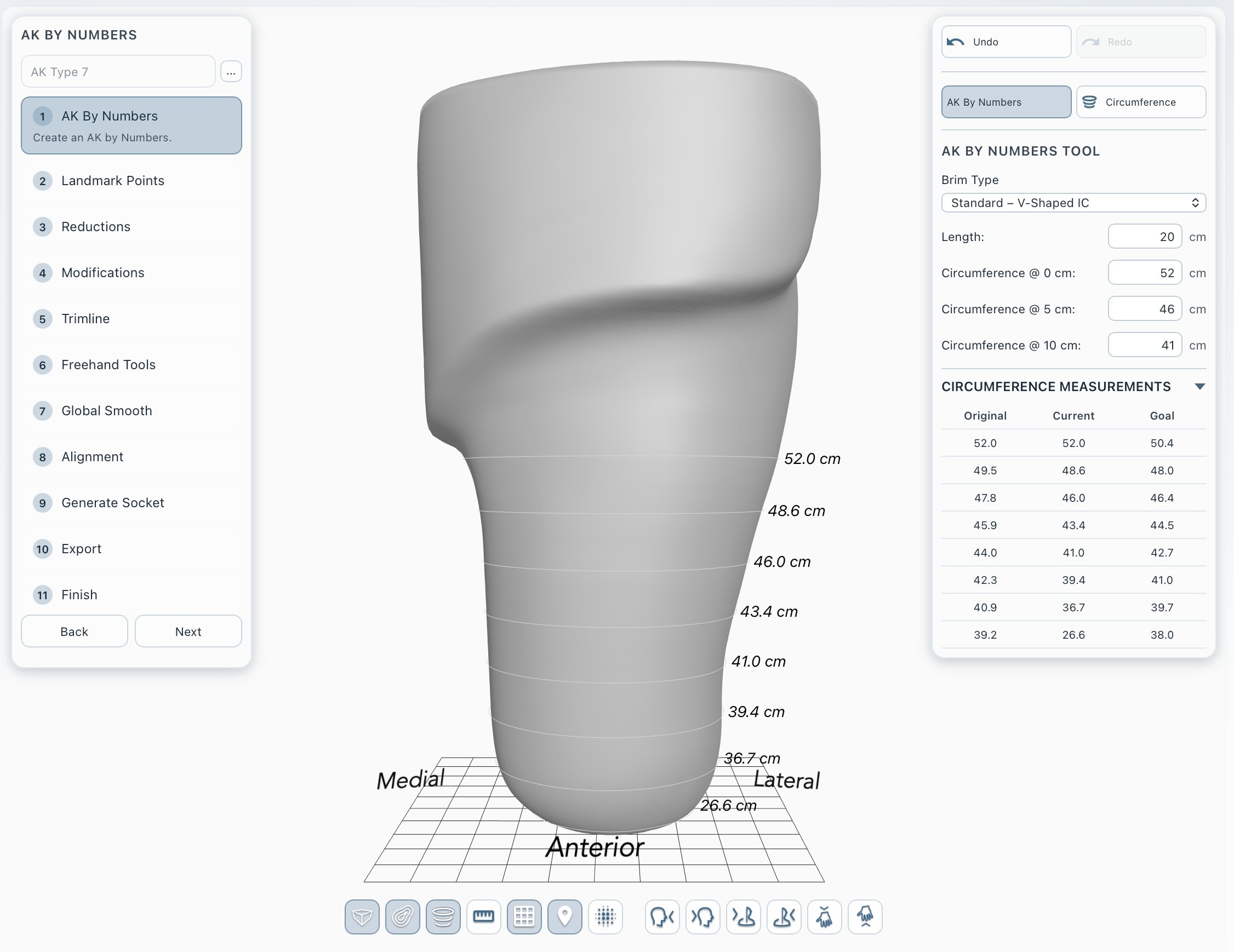Click the Back button
This screenshot has height=952, width=1234.
pyautogui.click(x=75, y=632)
